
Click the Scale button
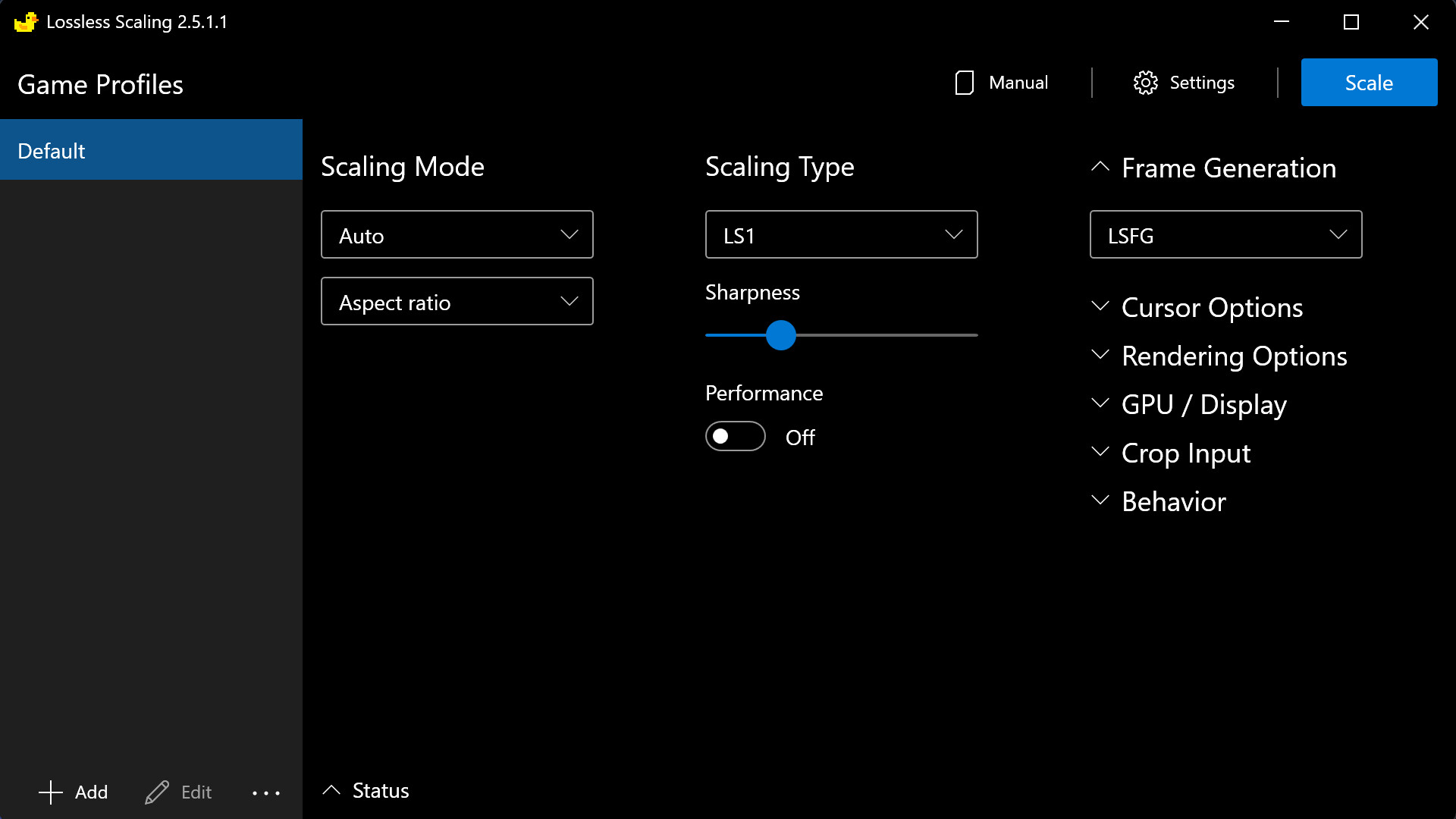pos(1369,82)
